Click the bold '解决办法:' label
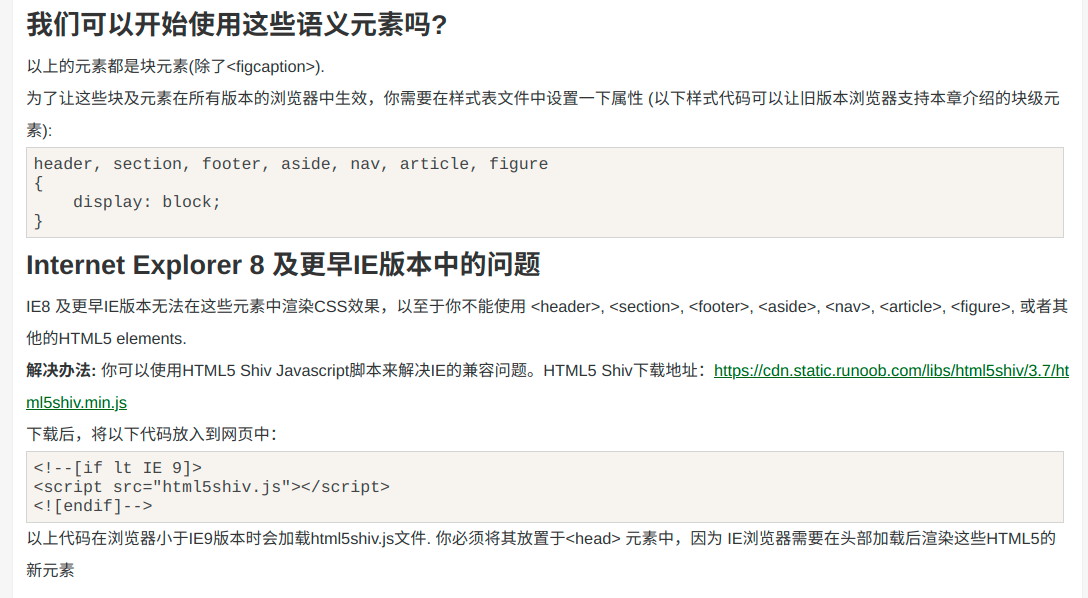The image size is (1088, 598). click(61, 370)
